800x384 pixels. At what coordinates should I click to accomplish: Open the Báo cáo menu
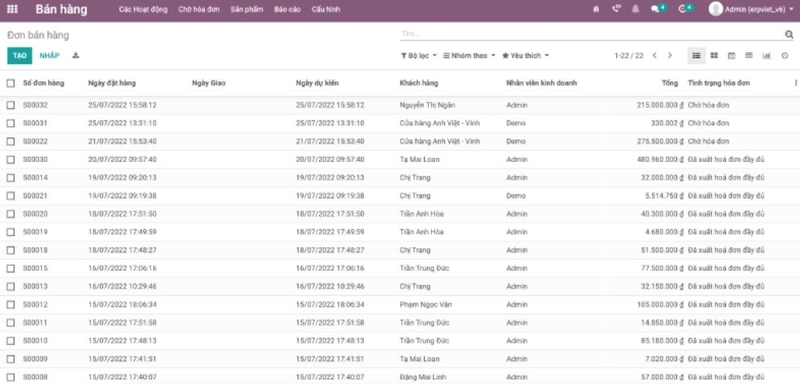pyautogui.click(x=287, y=9)
